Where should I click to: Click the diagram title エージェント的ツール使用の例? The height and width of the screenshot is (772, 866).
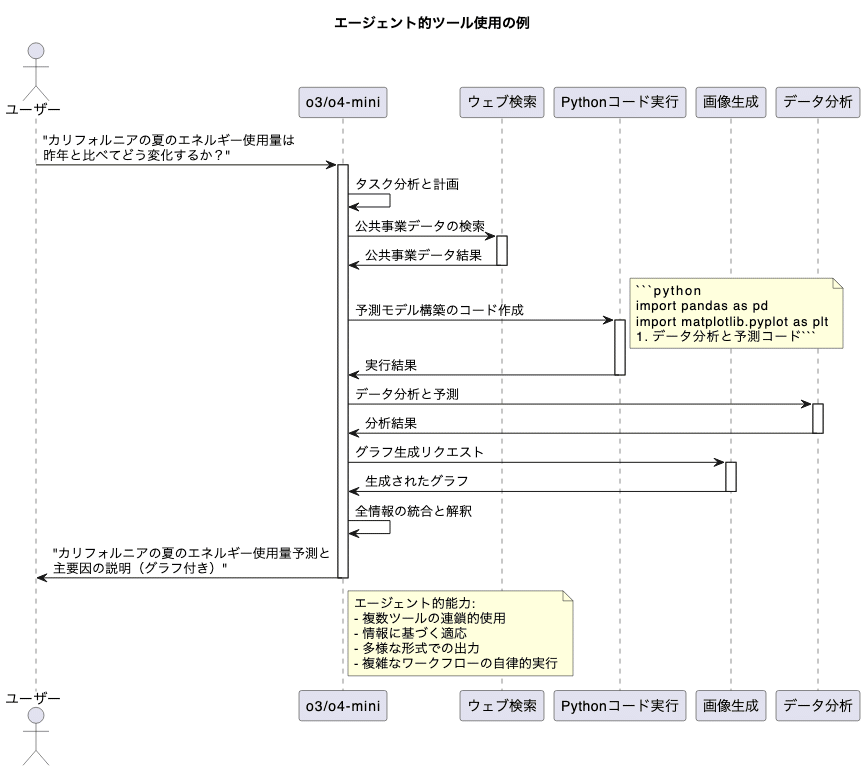pyautogui.click(x=432, y=23)
